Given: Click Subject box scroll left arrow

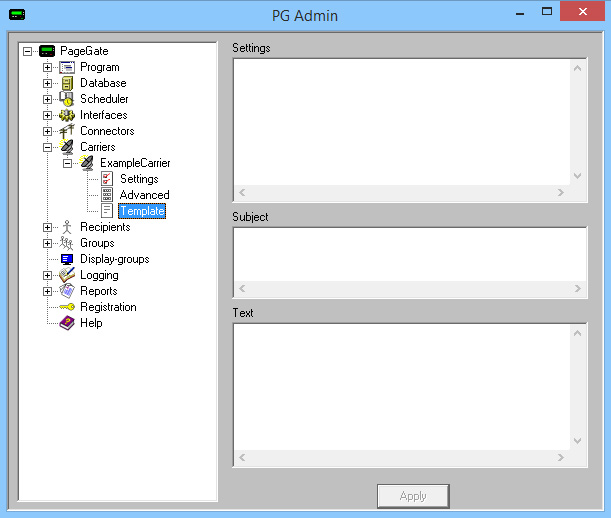Looking at the screenshot, I should click(x=242, y=289).
